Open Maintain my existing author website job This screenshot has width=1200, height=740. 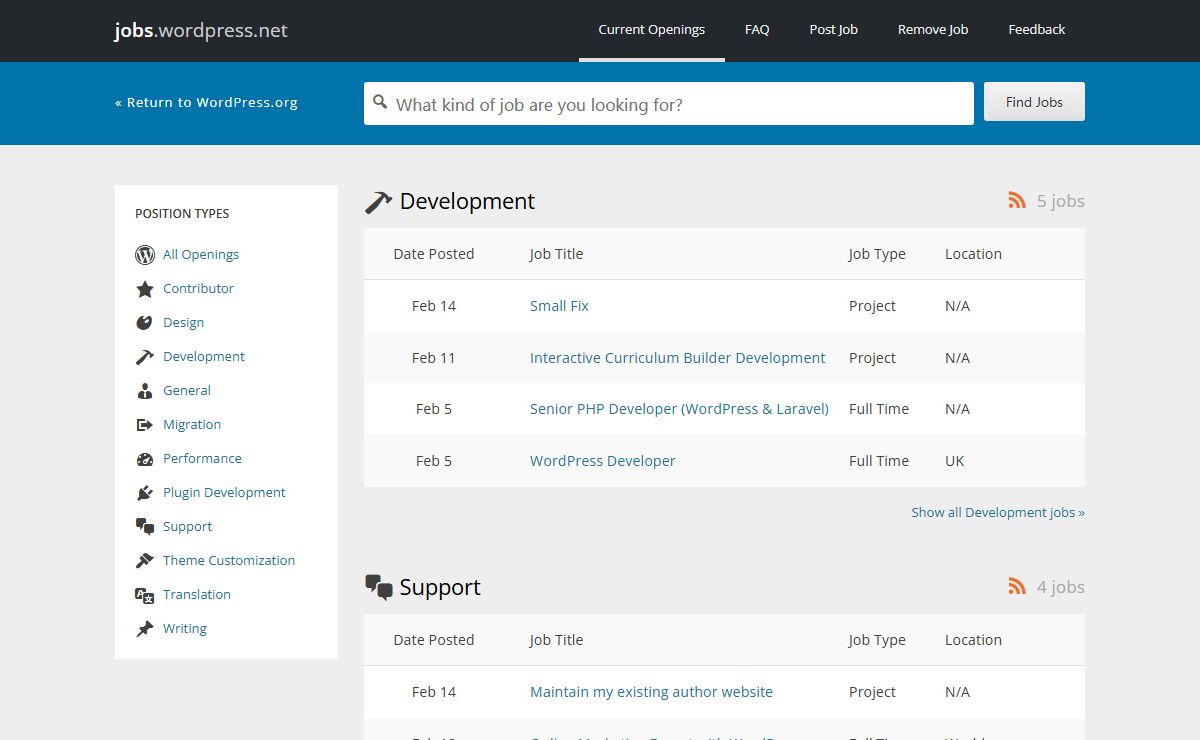(x=651, y=692)
